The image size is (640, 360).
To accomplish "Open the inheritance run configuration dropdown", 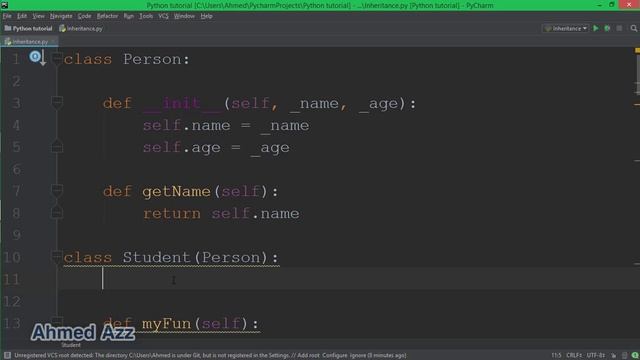I will [x=566, y=28].
